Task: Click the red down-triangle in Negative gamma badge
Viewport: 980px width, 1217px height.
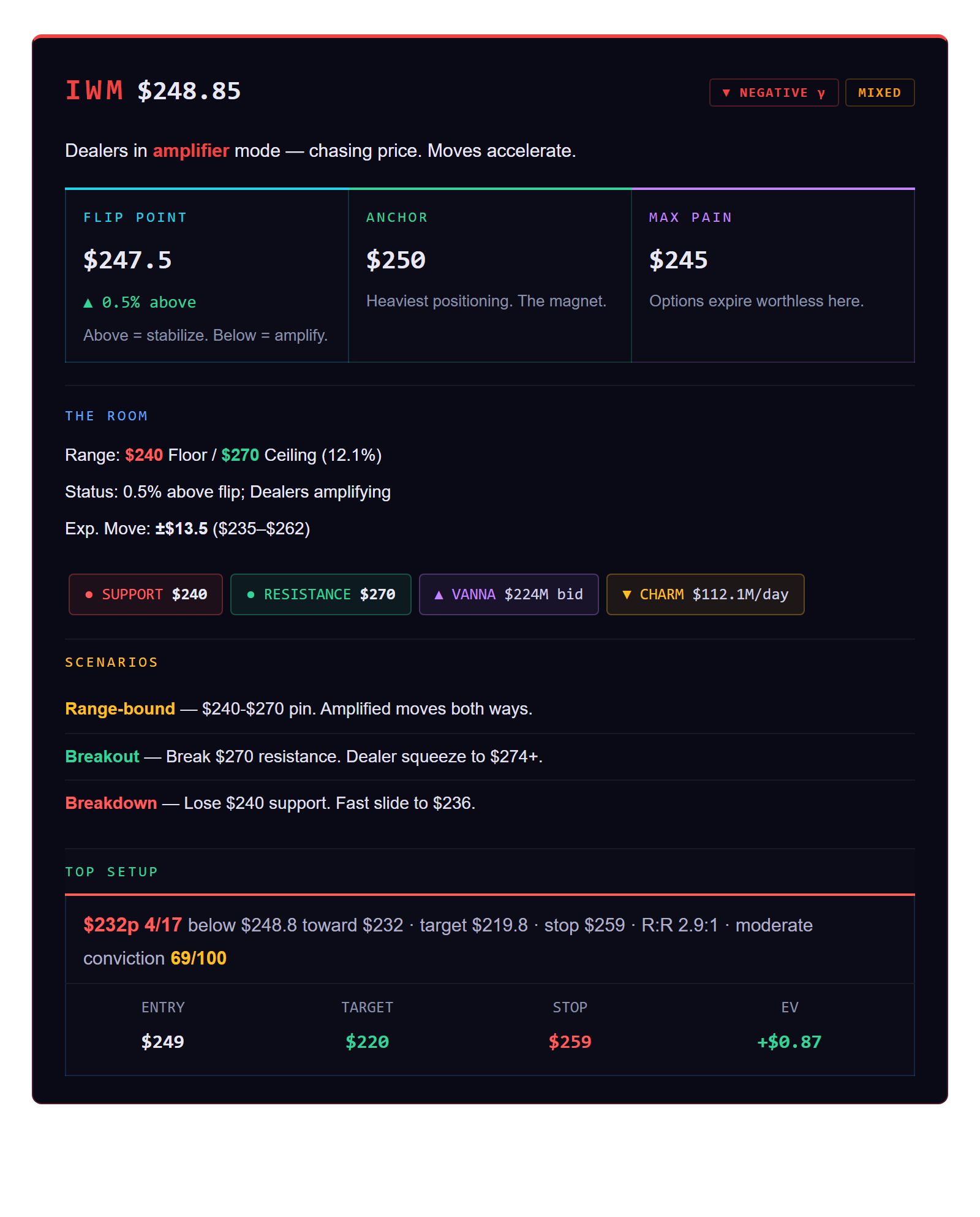Action: pos(726,93)
